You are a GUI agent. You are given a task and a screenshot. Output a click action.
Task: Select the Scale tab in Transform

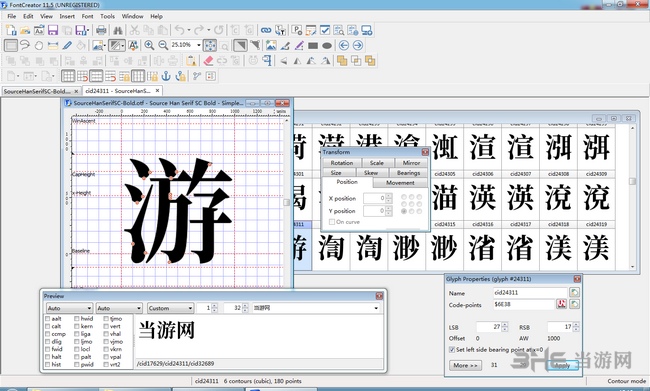click(x=376, y=163)
